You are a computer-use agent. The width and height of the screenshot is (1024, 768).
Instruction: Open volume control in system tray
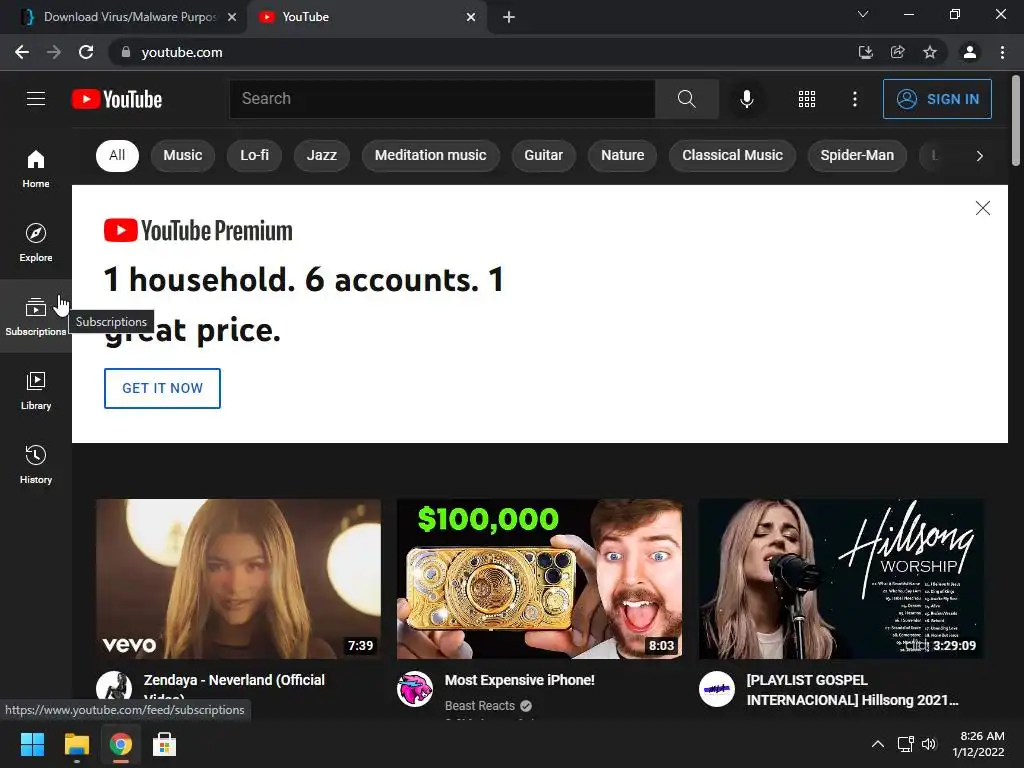(x=929, y=744)
